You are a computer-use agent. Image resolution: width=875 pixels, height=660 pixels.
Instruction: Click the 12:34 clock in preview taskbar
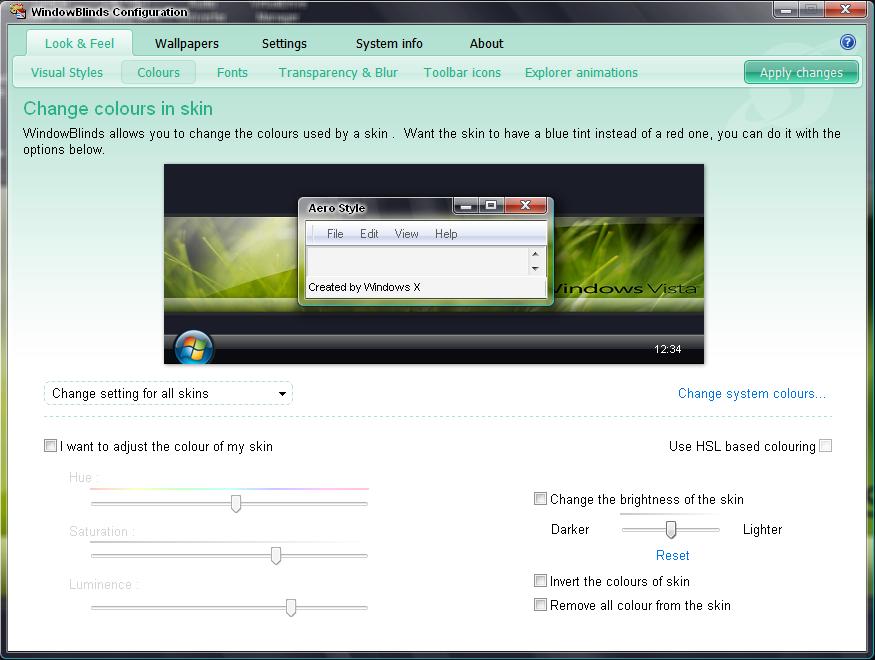tap(667, 349)
